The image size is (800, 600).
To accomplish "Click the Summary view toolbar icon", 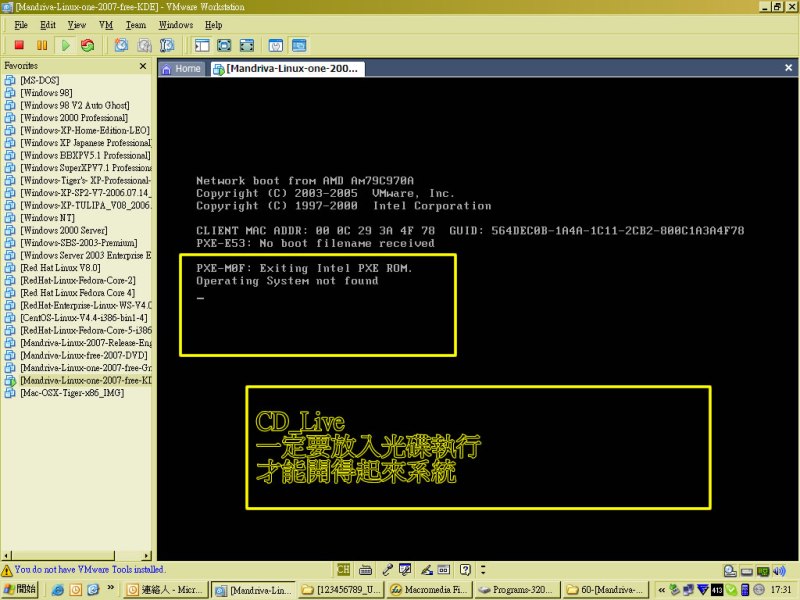I will point(276,45).
